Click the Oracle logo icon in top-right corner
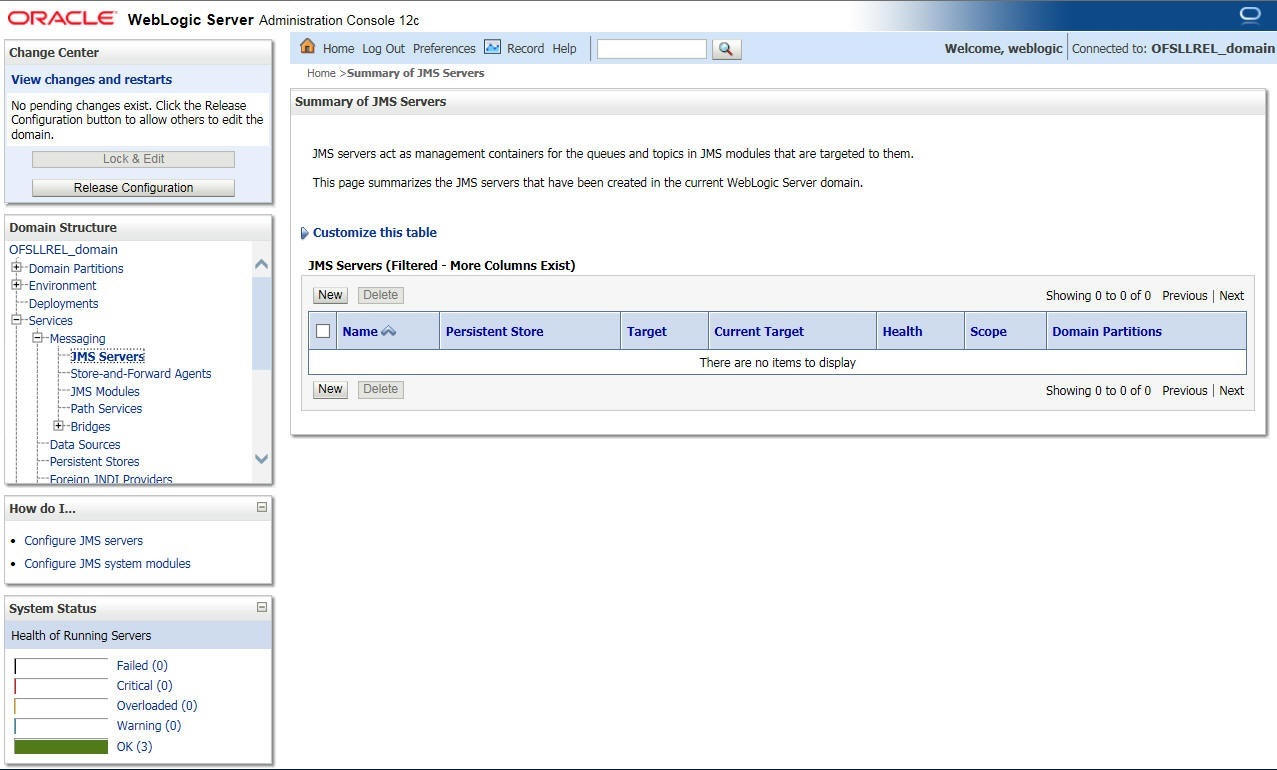The height and width of the screenshot is (770, 1277). (1250, 14)
